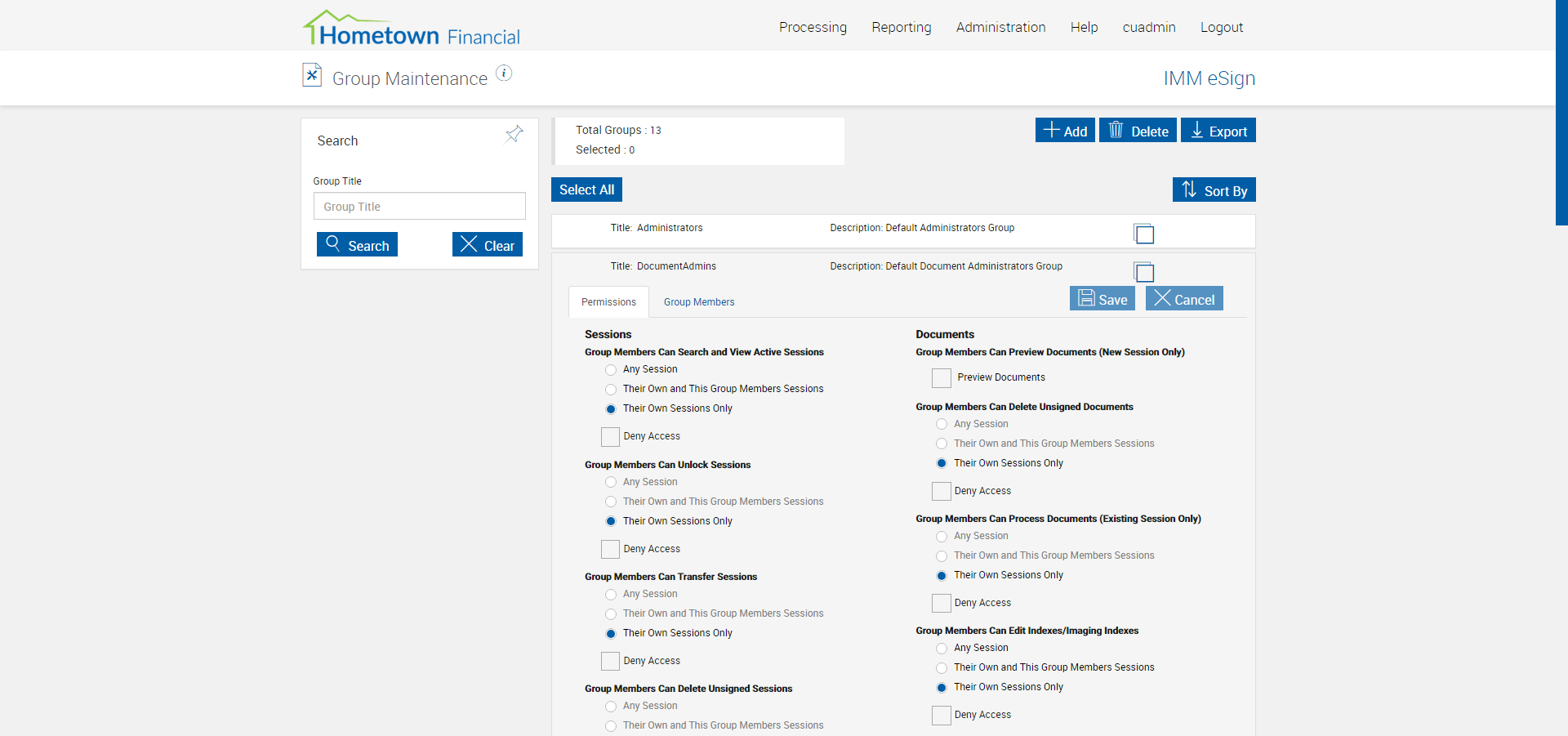Open the Sort By options

click(1214, 190)
